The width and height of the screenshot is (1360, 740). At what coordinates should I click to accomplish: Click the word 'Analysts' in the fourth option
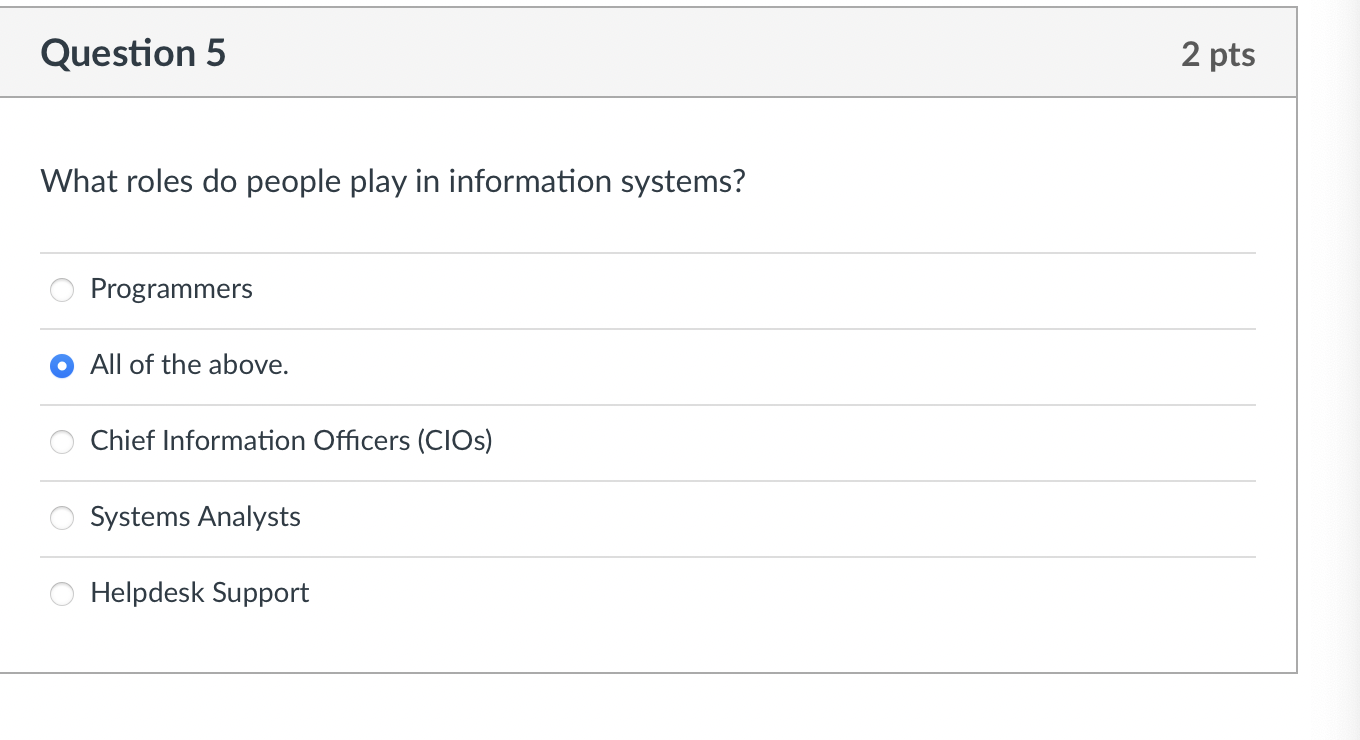pos(249,517)
